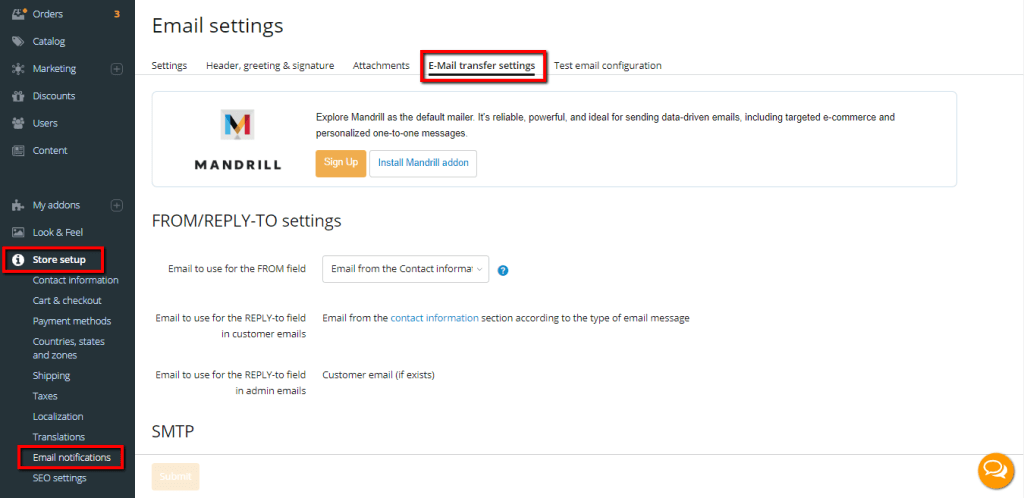
Task: Click the Sign Up button
Action: point(341,163)
